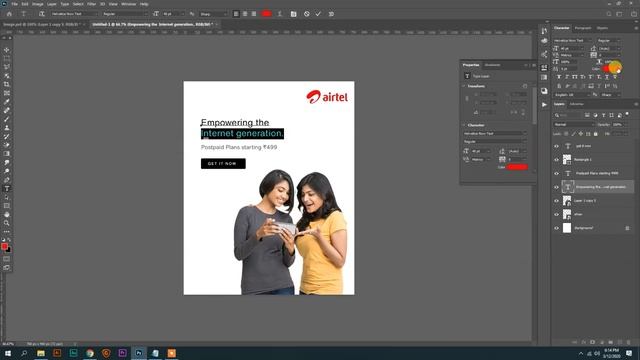Open the File menu
The width and height of the screenshot is (640, 360).
point(14,4)
